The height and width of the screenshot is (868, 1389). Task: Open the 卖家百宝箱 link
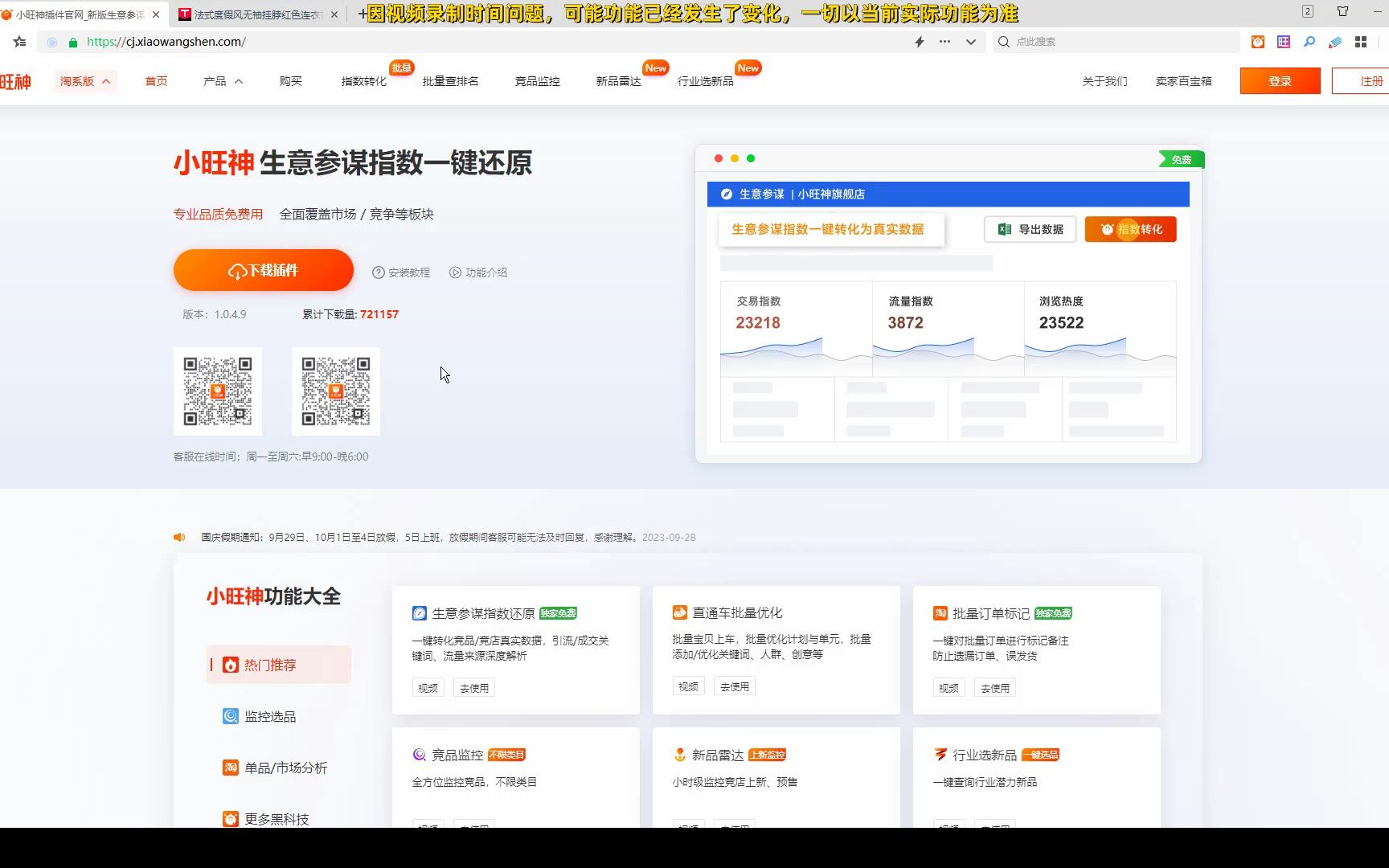(x=1183, y=81)
